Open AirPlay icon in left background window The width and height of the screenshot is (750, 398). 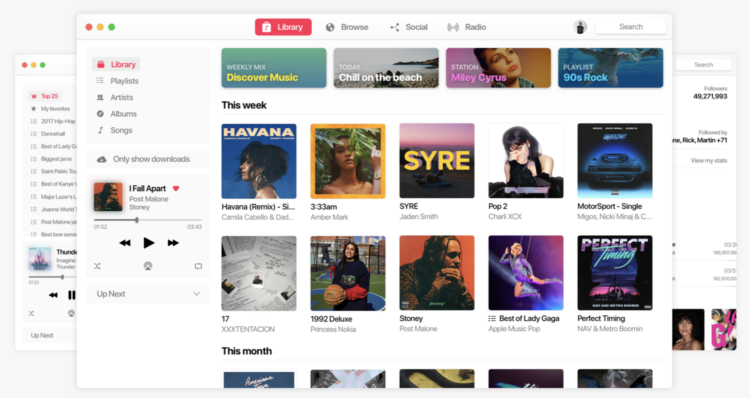click(x=71, y=313)
